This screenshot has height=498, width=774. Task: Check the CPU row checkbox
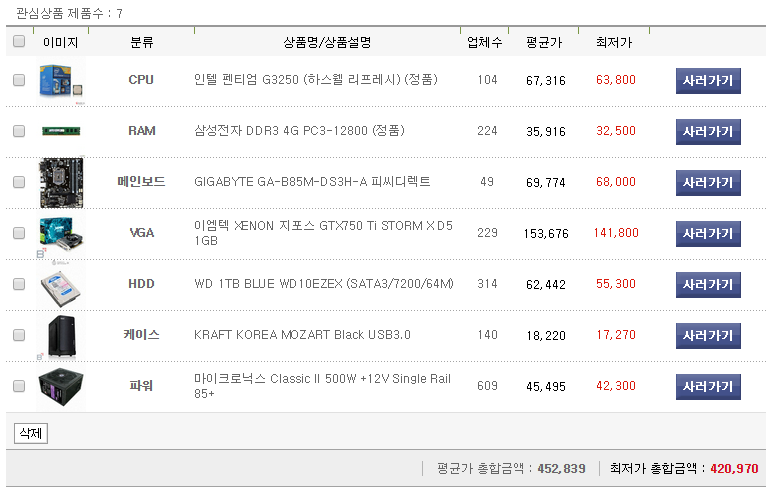coord(19,81)
